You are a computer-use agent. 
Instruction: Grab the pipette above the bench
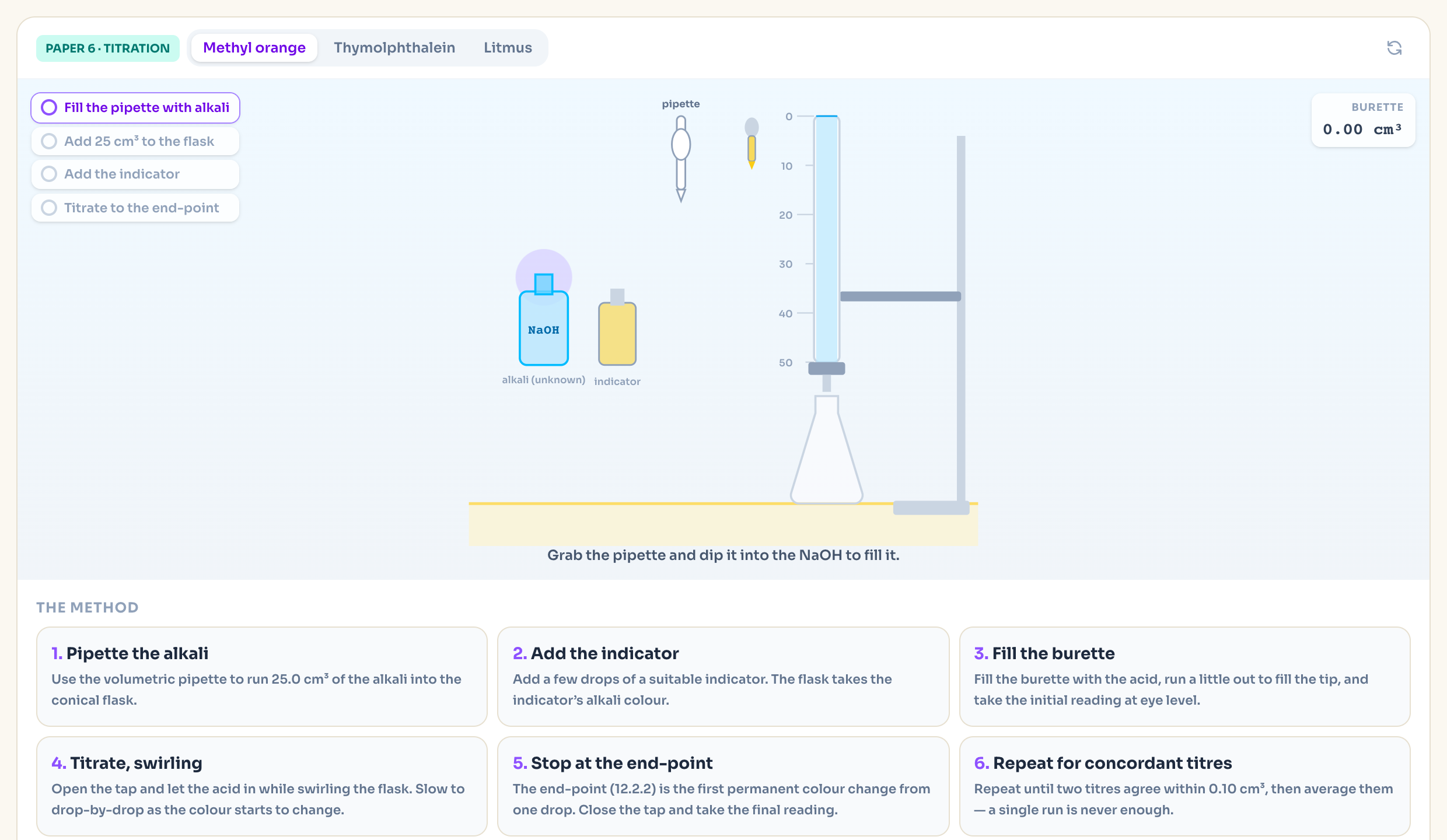tap(681, 159)
